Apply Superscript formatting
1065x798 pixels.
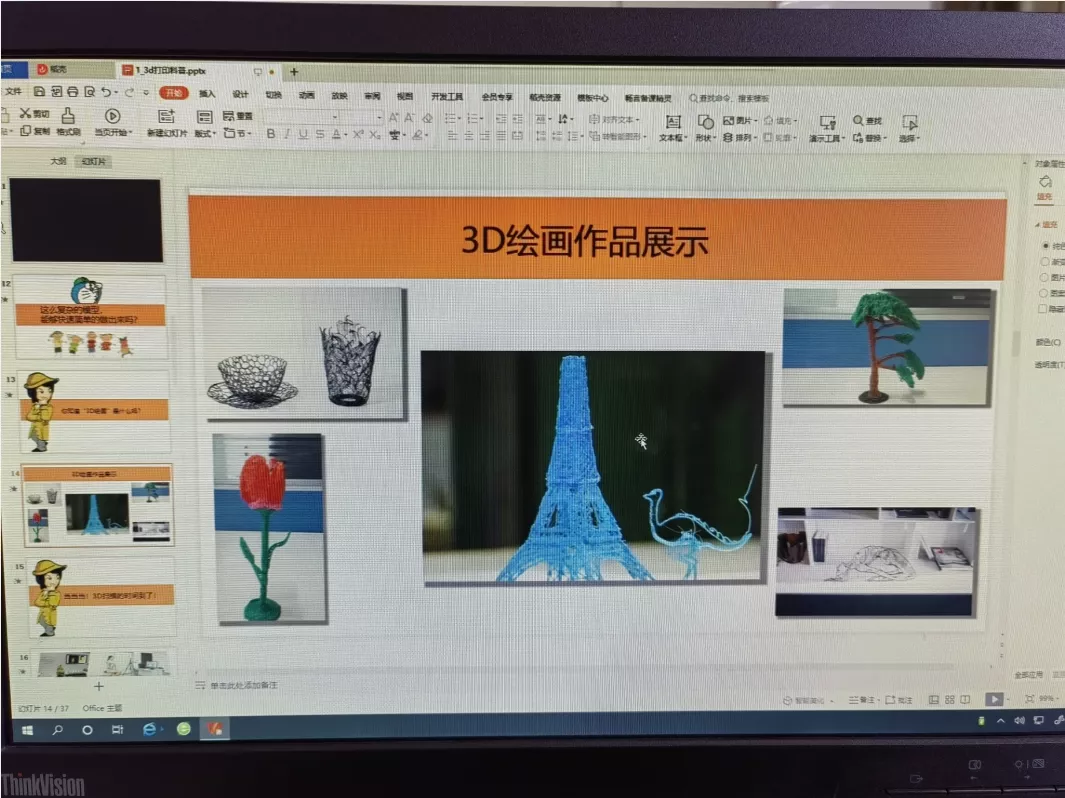(358, 134)
